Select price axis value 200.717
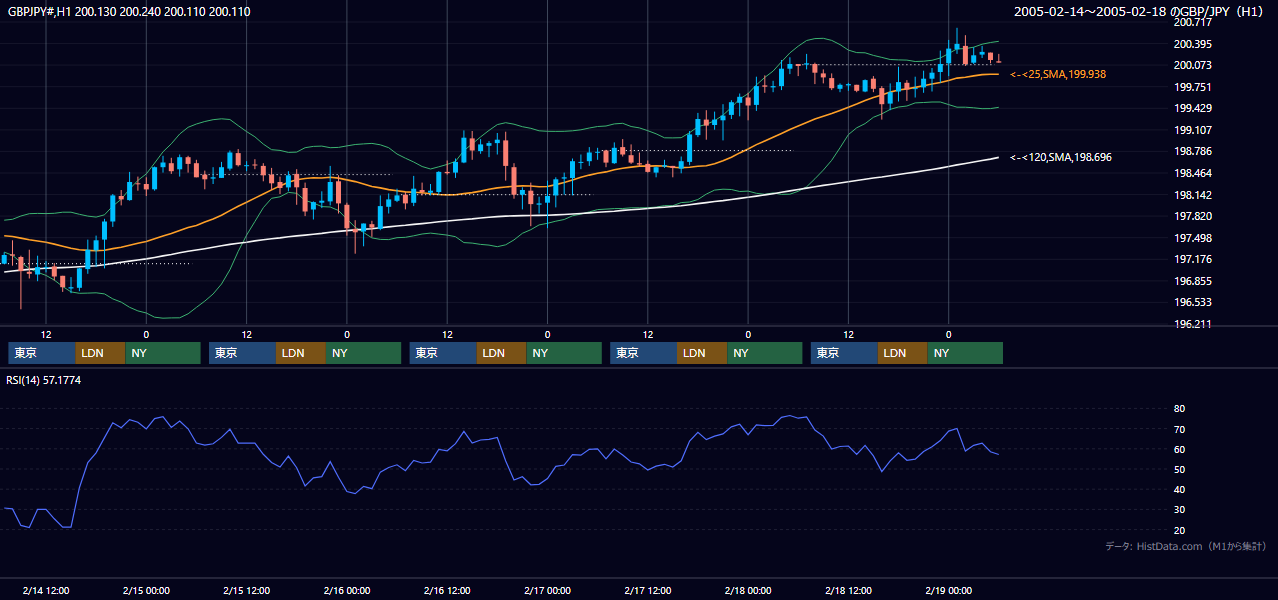1278x600 pixels. [x=1192, y=22]
